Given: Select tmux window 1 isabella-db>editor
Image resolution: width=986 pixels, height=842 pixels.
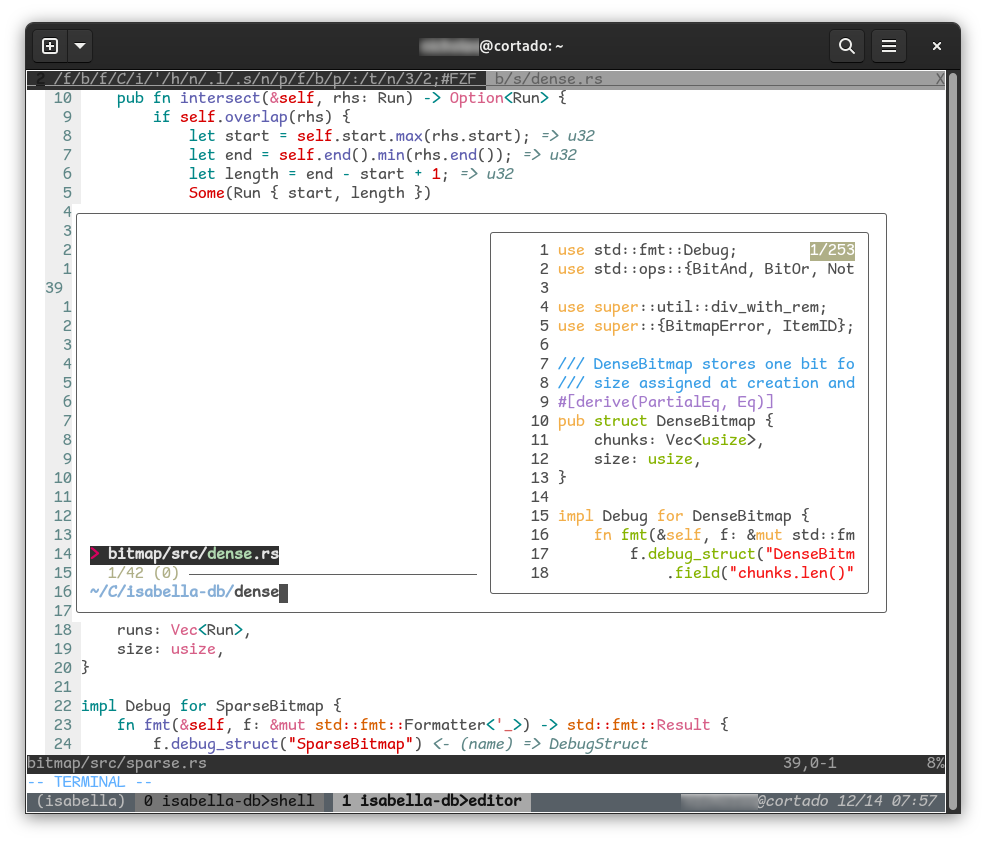Looking at the screenshot, I should pyautogui.click(x=431, y=801).
